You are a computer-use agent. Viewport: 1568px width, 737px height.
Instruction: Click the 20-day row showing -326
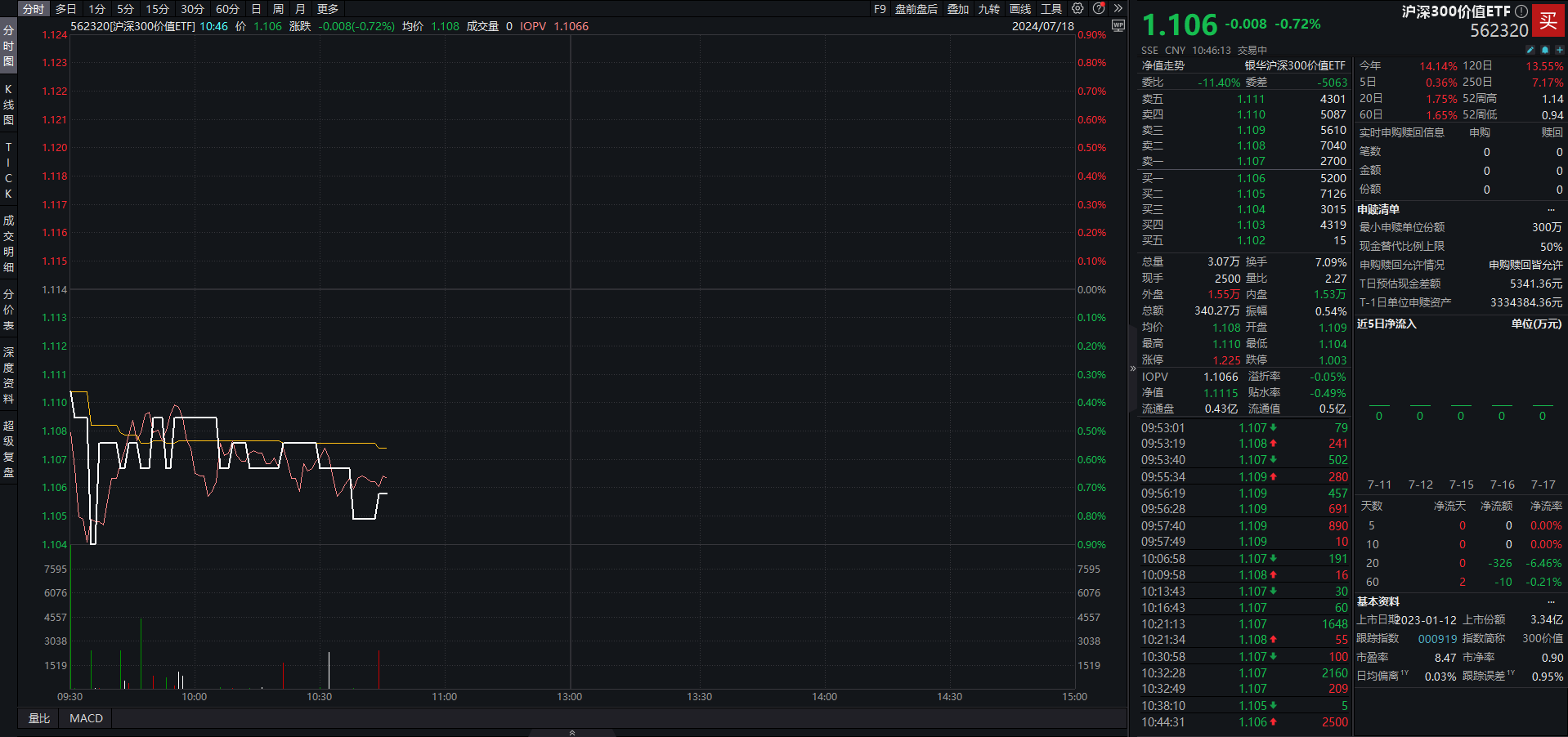(x=1461, y=564)
